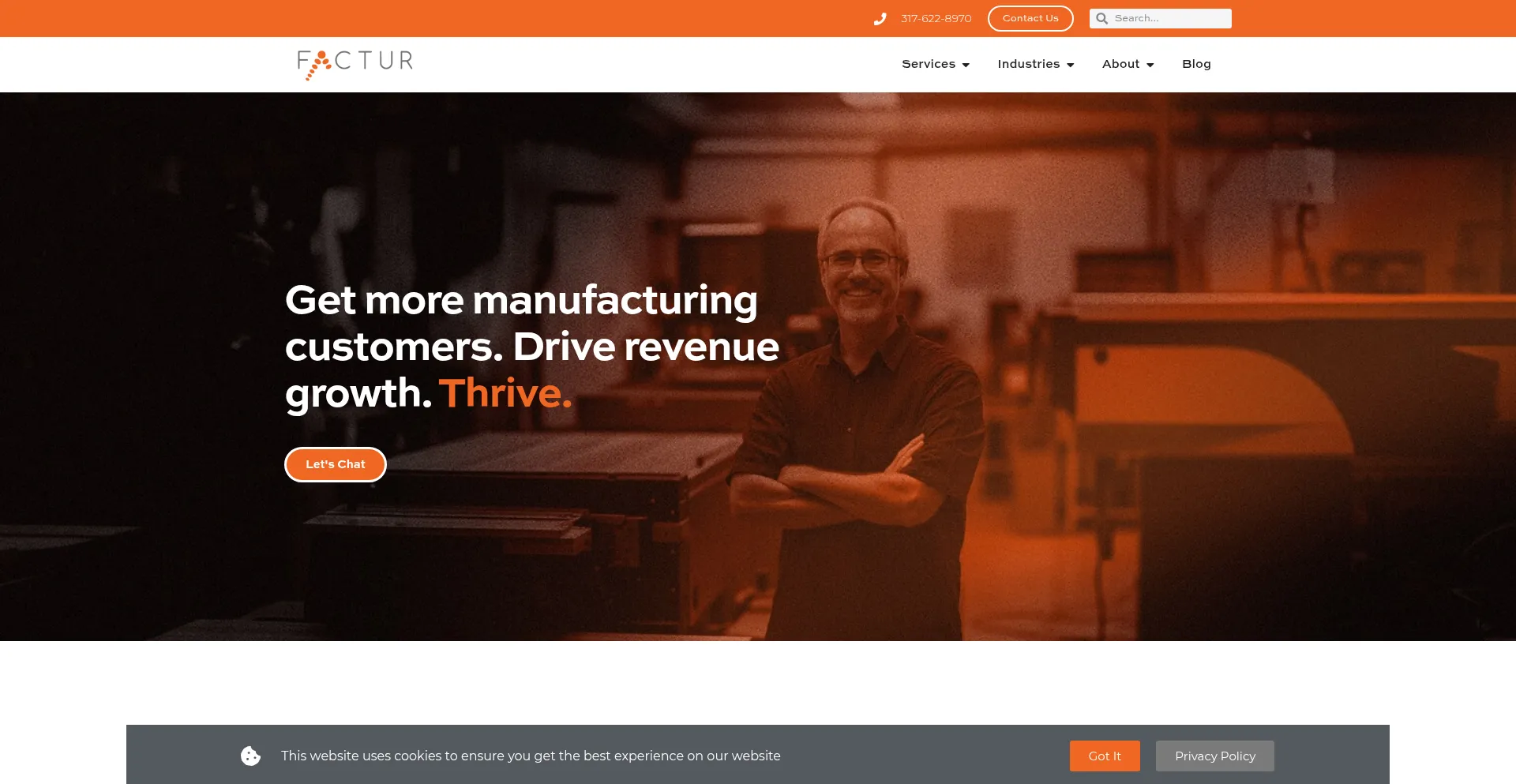Open the Industries menu
The height and width of the screenshot is (784, 1516).
tap(1028, 64)
